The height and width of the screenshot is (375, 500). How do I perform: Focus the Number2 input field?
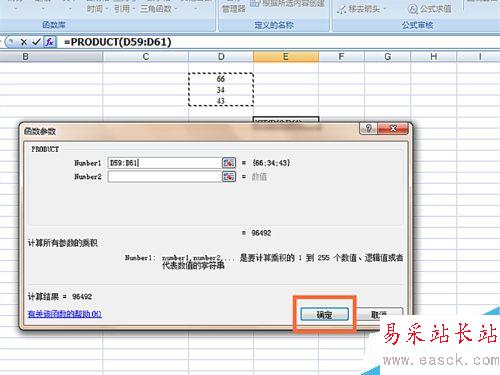pyautogui.click(x=164, y=176)
